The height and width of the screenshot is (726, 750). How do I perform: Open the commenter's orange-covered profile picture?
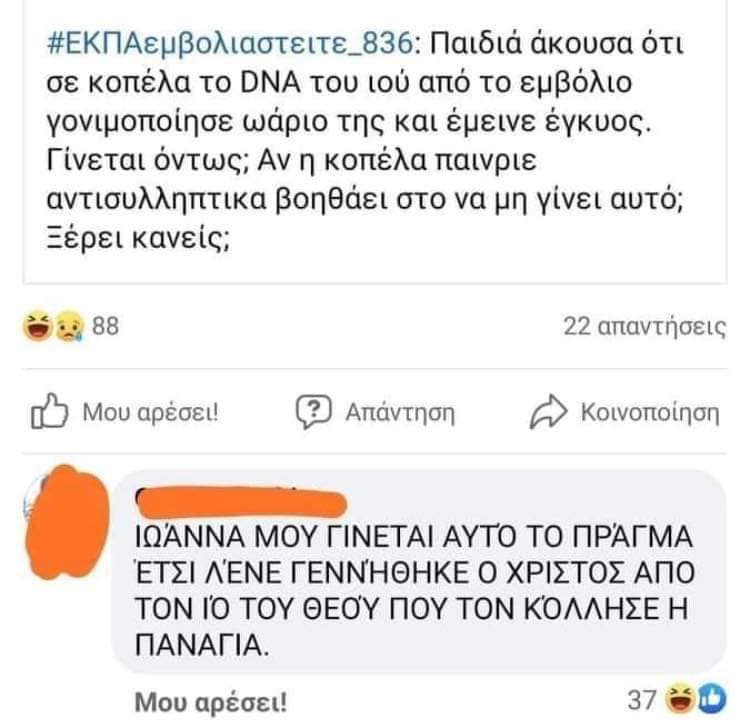(67, 521)
